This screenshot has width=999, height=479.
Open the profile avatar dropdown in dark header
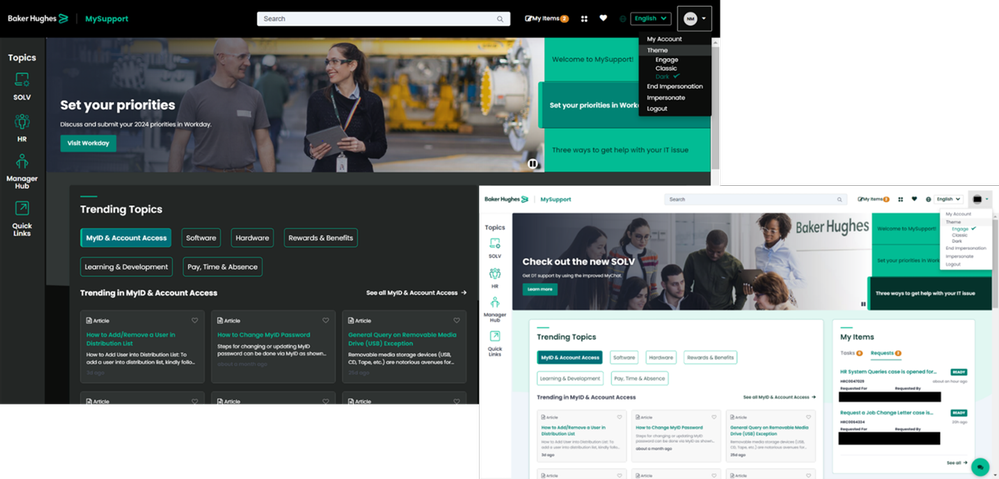[694, 19]
